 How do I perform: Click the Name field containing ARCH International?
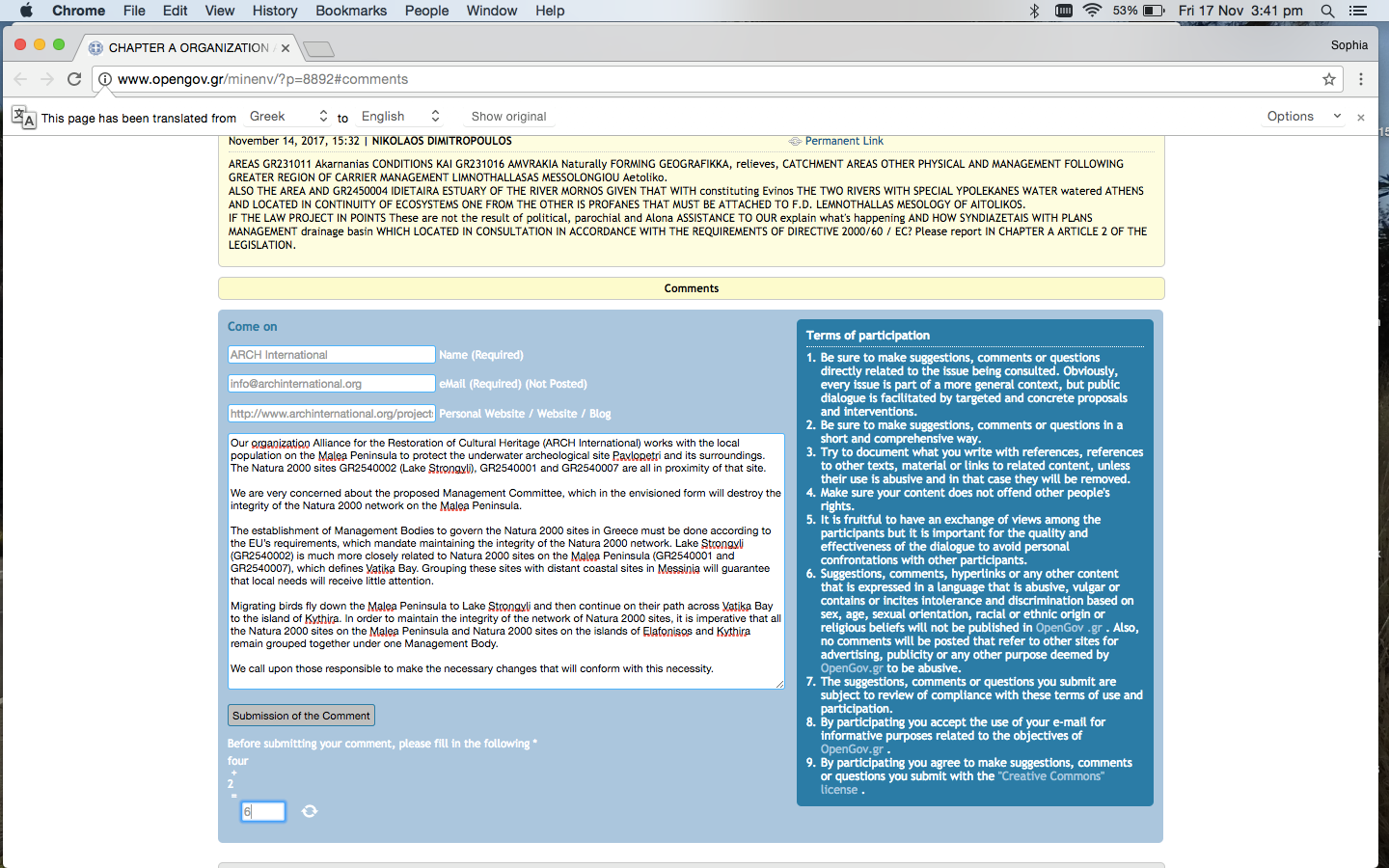(x=331, y=355)
